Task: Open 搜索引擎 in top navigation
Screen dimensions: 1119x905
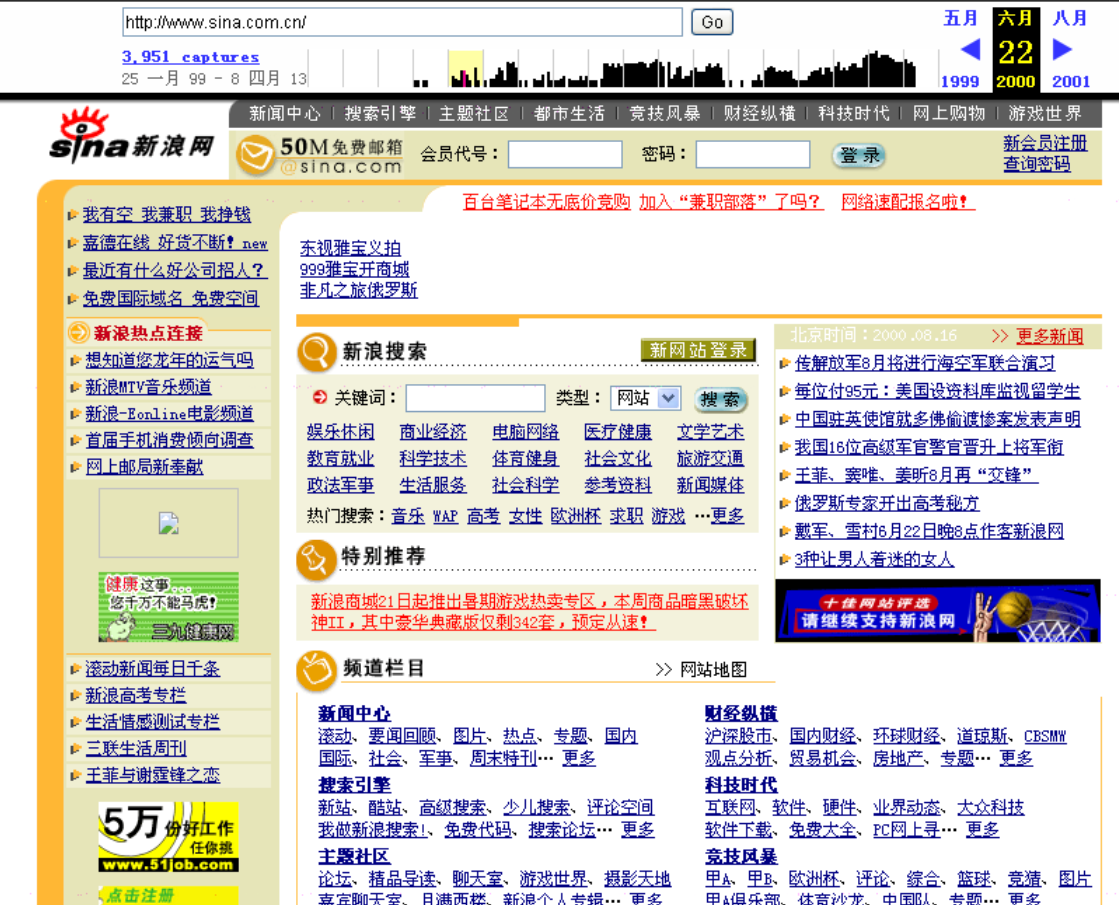Action: point(380,113)
